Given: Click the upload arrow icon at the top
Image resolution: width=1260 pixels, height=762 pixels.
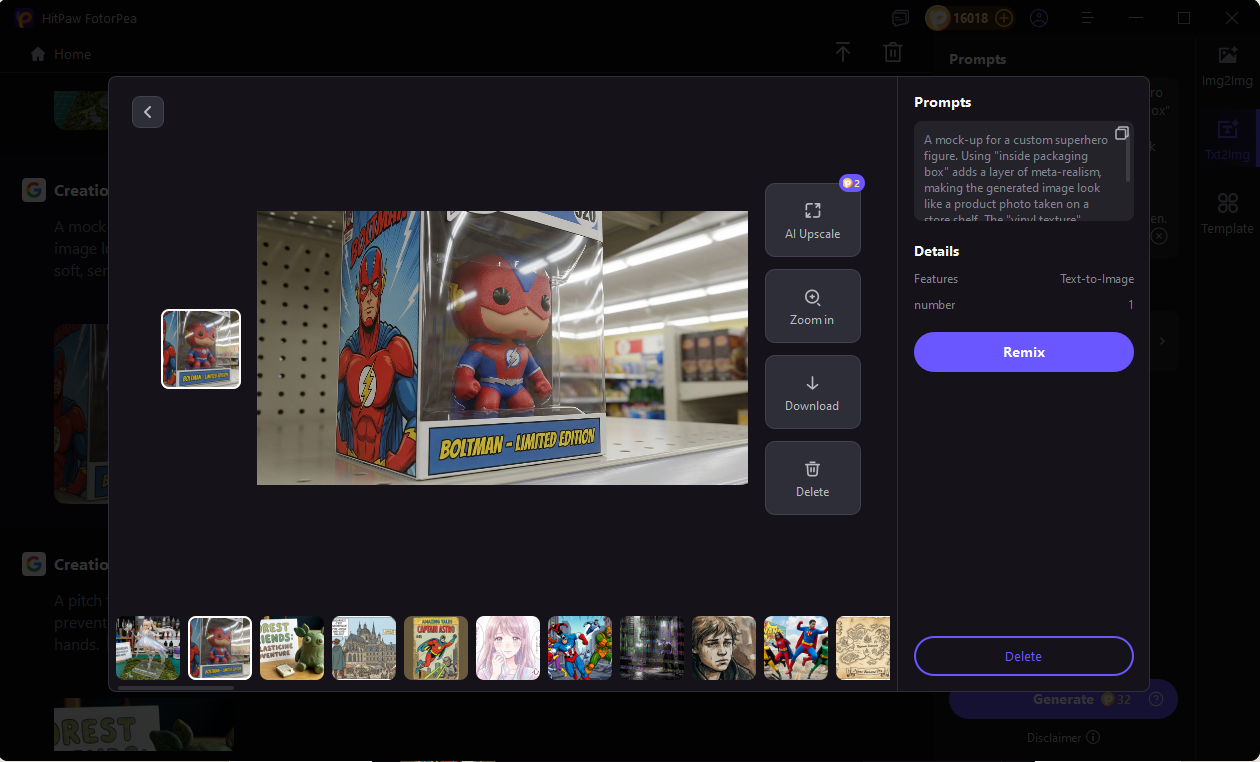Looking at the screenshot, I should pyautogui.click(x=843, y=52).
